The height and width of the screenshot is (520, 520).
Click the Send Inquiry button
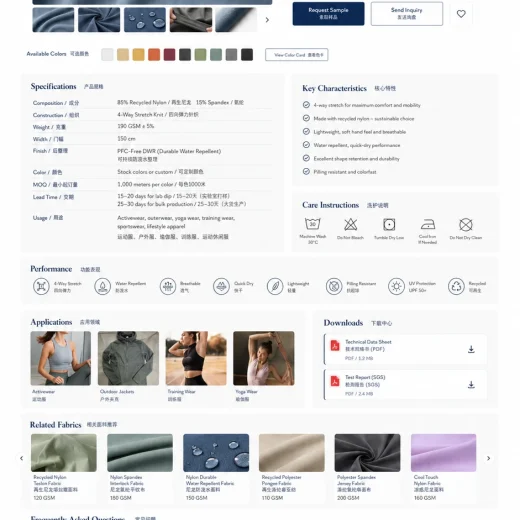(407, 14)
